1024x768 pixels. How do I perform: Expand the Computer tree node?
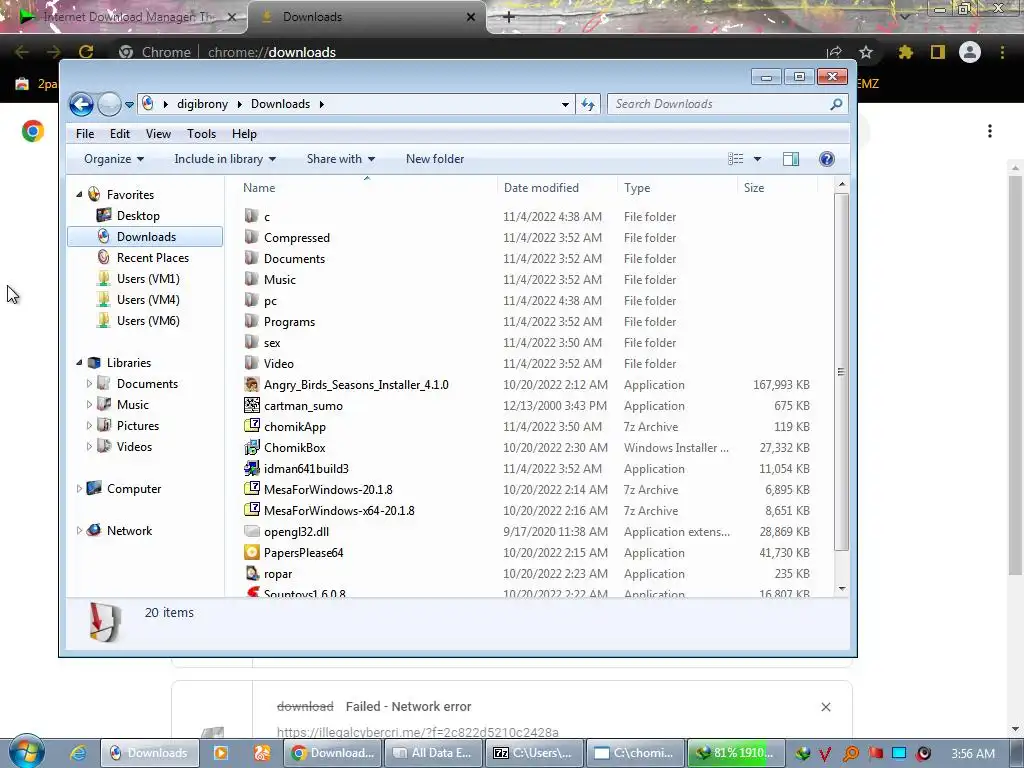point(79,488)
